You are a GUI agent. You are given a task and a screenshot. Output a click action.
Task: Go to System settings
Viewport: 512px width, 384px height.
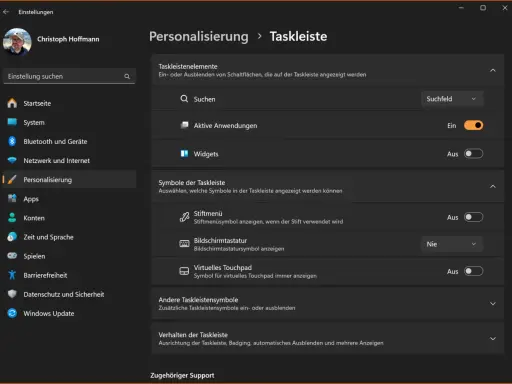(x=69, y=122)
